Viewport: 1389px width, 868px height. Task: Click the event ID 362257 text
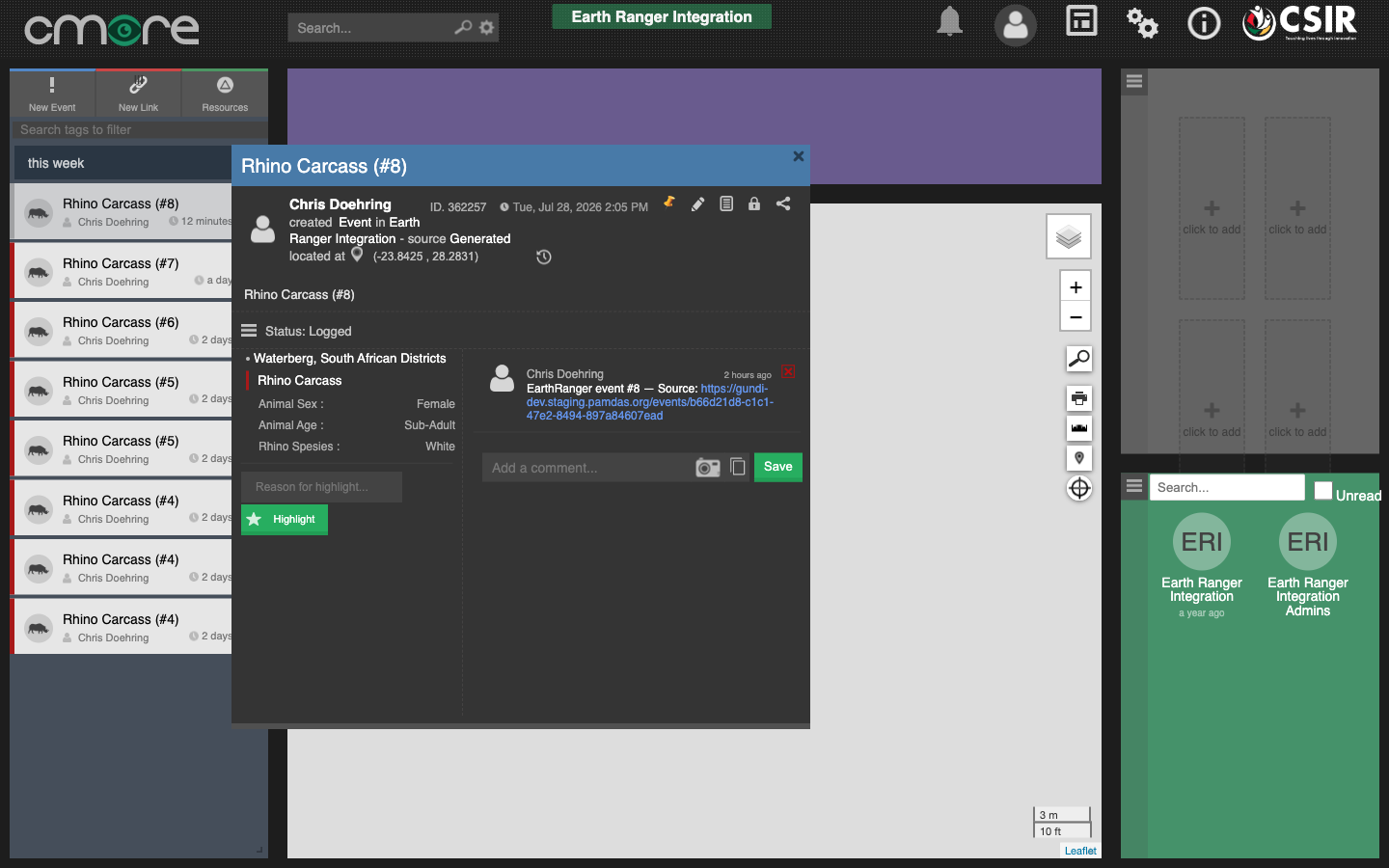point(458,207)
